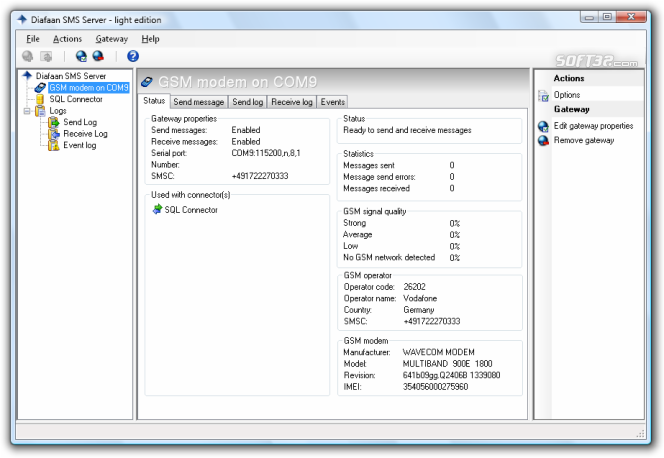Screen dimensions: 664x458
Task: Switch to the Status tab
Action: click(154, 101)
